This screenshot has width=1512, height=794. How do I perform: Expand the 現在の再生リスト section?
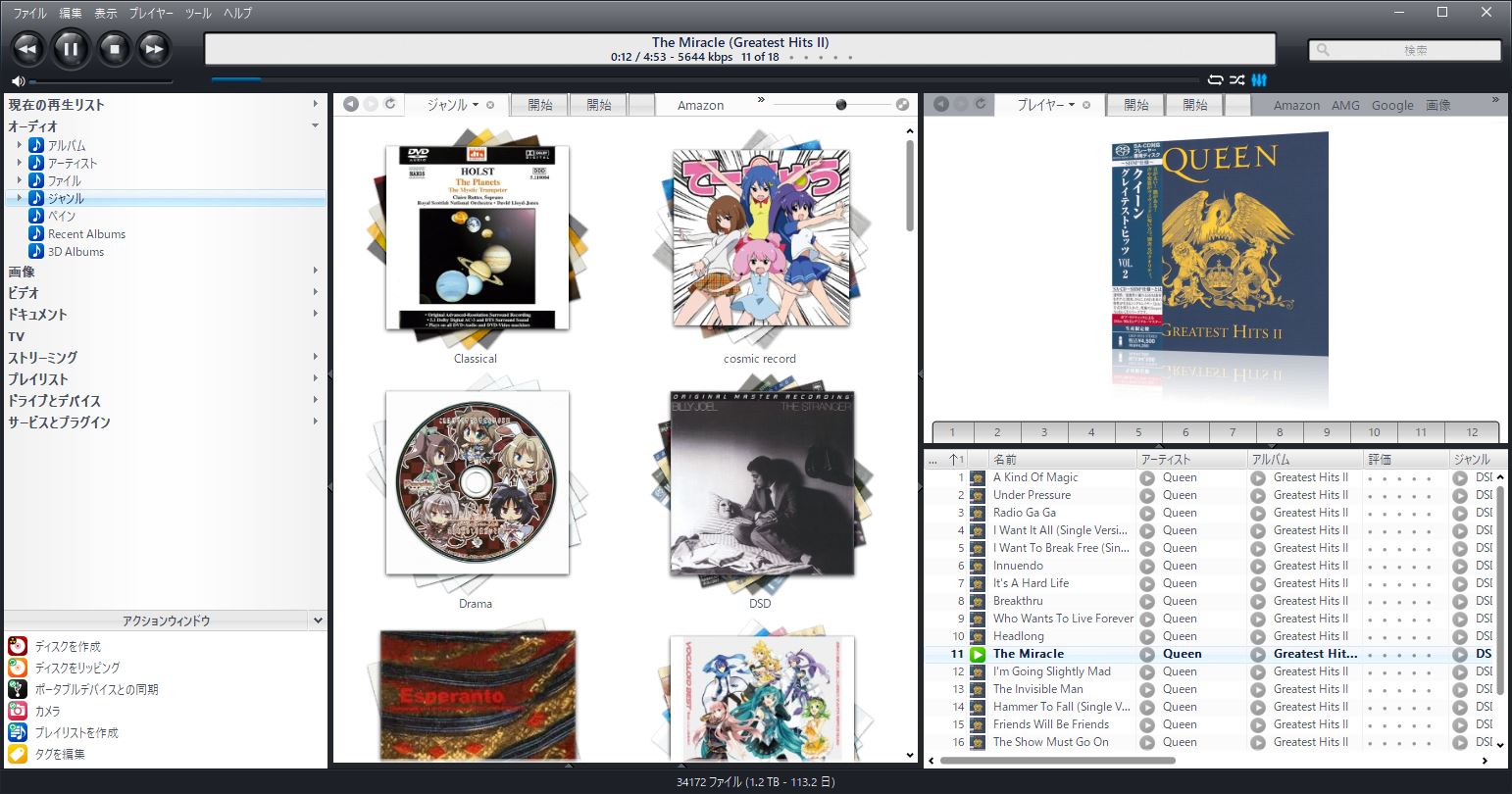tap(316, 104)
